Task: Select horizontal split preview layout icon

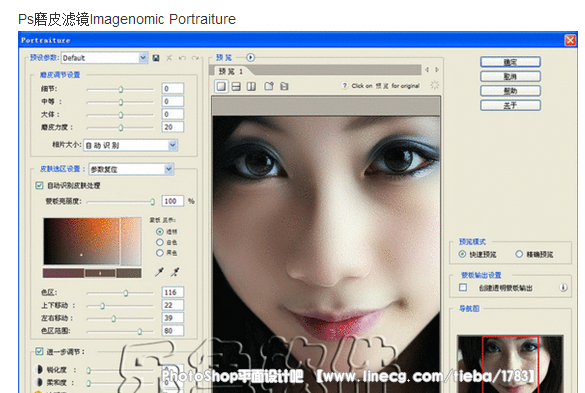Action: pyautogui.click(x=236, y=87)
